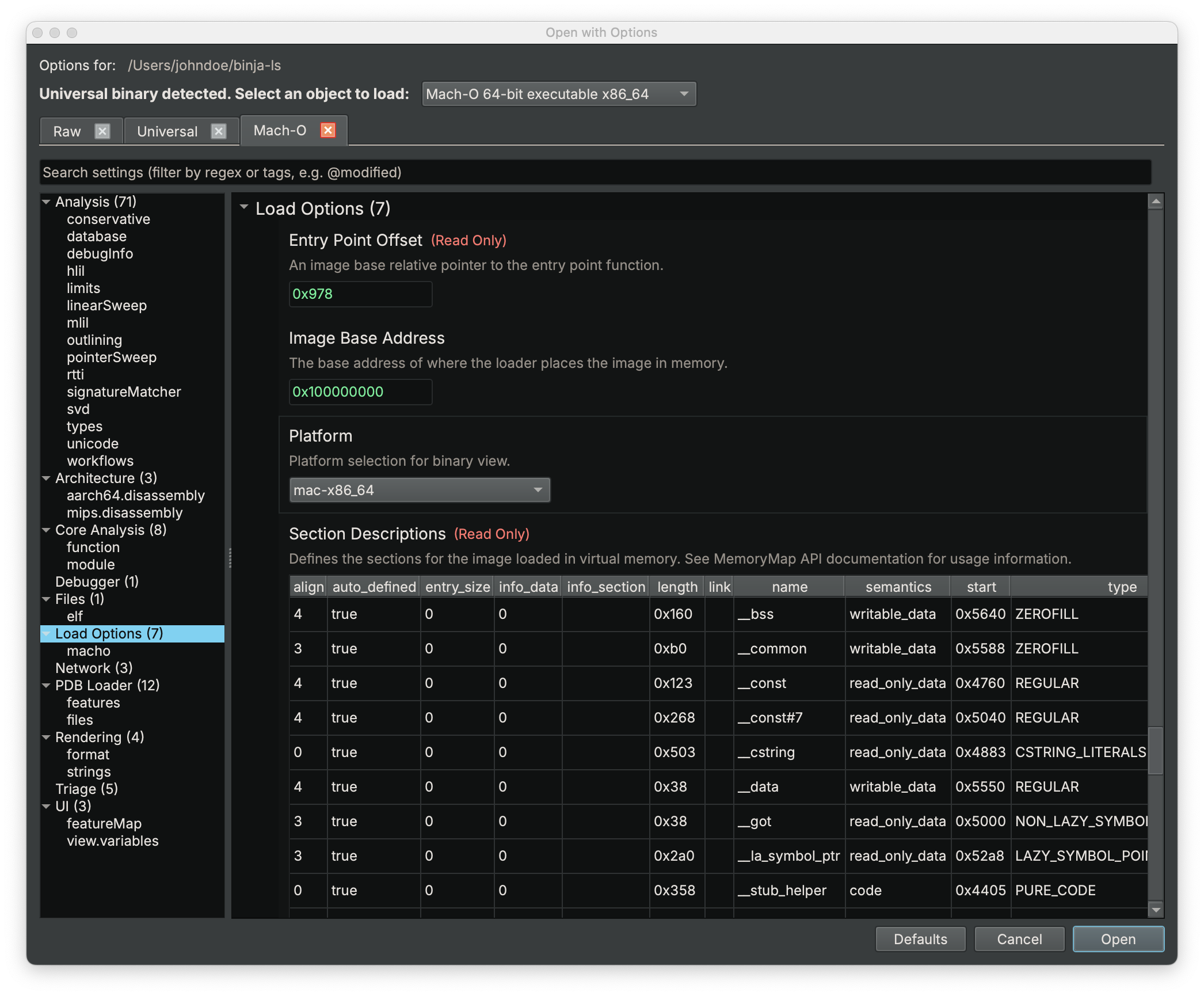Select hlil in settings tree
1204x996 pixels.
pos(75,271)
